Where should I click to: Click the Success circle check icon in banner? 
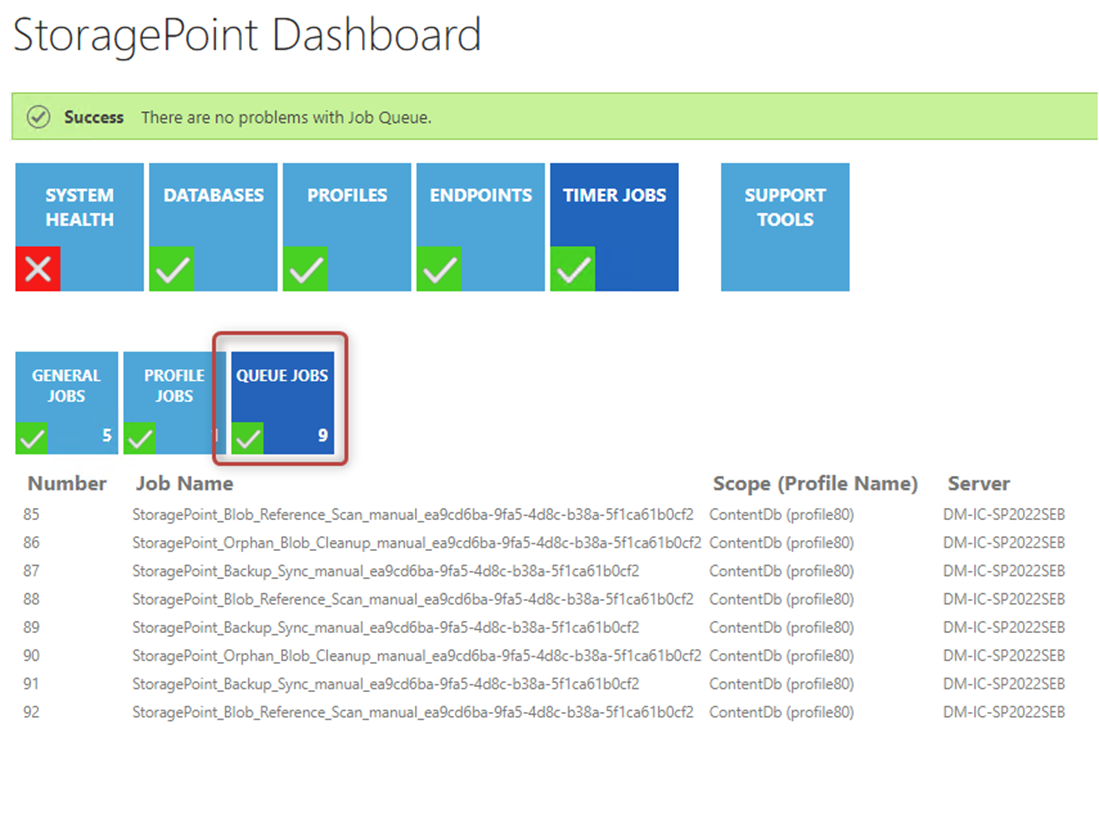pos(38,117)
